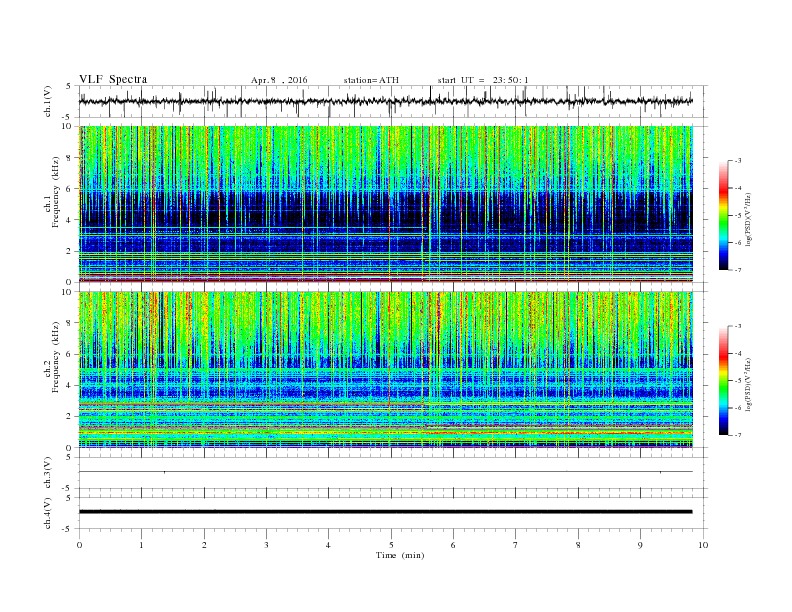This screenshot has width=792, height=612.
Task: Click the "8" kHz tick on ch.1 frequency axis
Action: click(69, 158)
